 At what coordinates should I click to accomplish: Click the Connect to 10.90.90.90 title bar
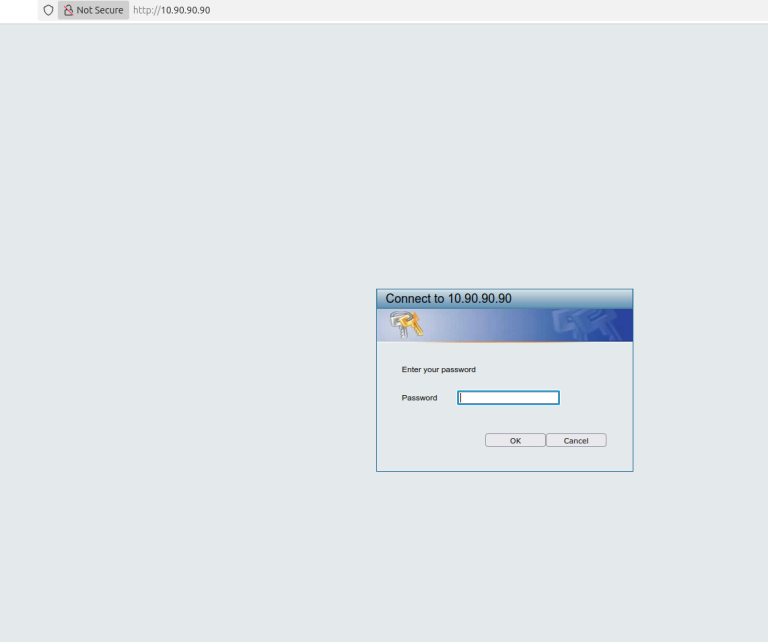coord(504,299)
